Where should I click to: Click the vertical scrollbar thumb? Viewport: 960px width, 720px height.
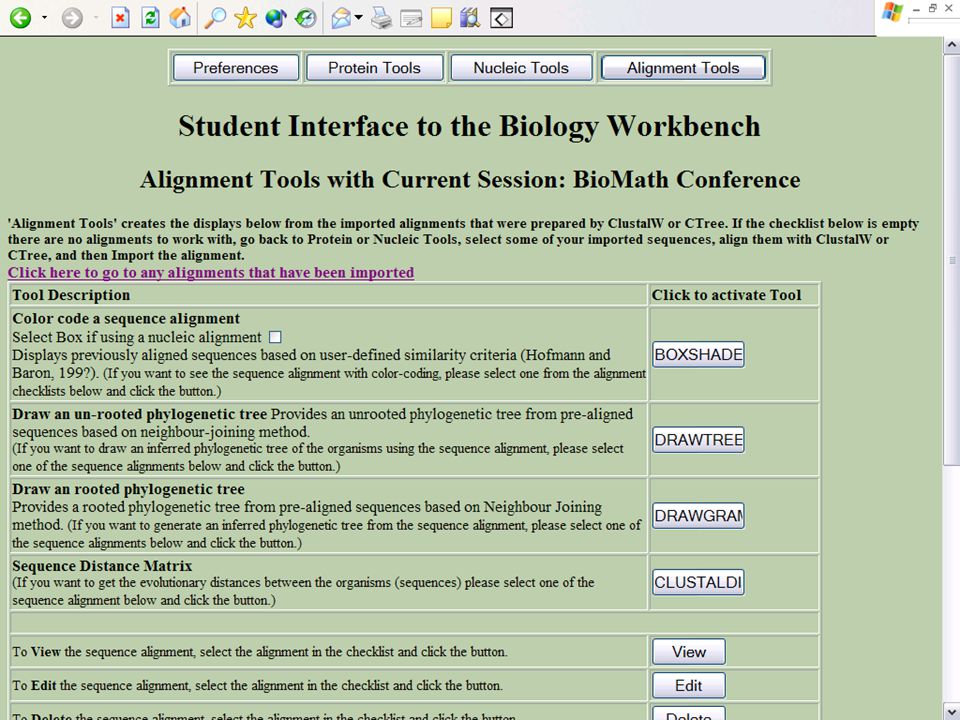coord(951,260)
